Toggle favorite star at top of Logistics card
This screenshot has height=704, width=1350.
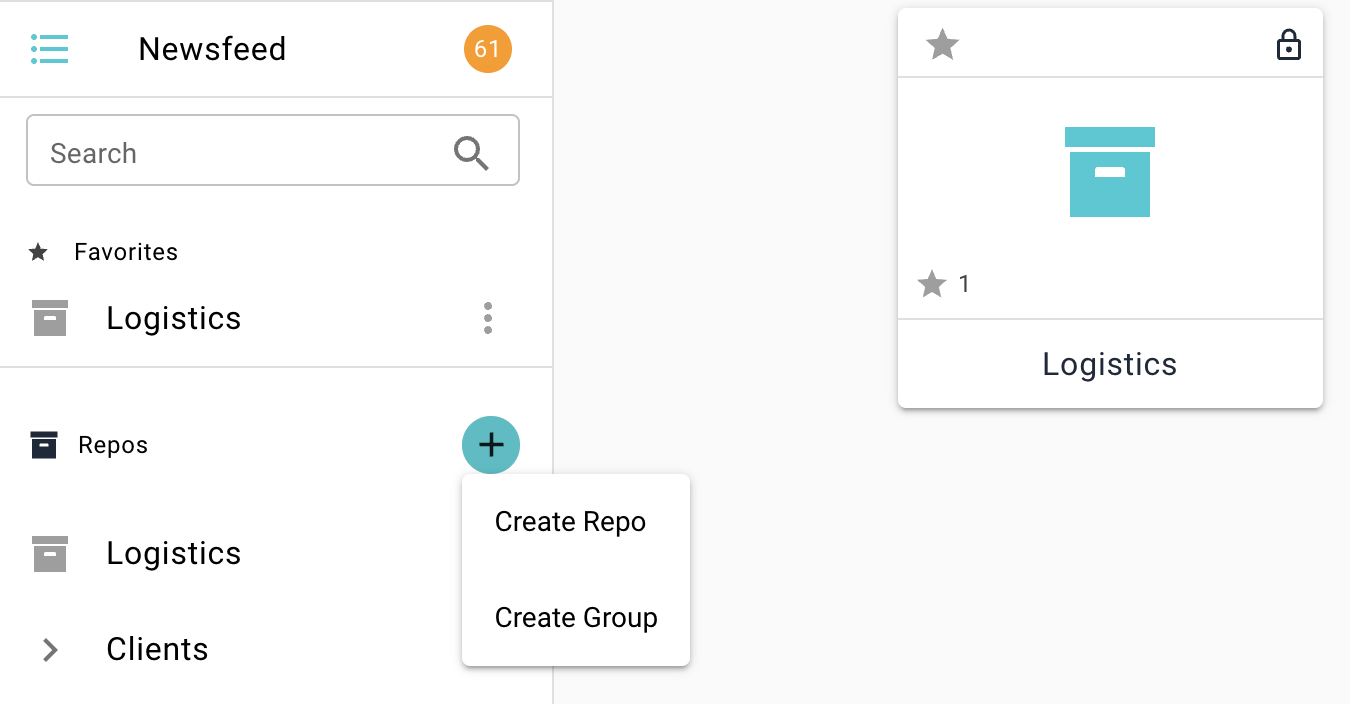(x=942, y=45)
